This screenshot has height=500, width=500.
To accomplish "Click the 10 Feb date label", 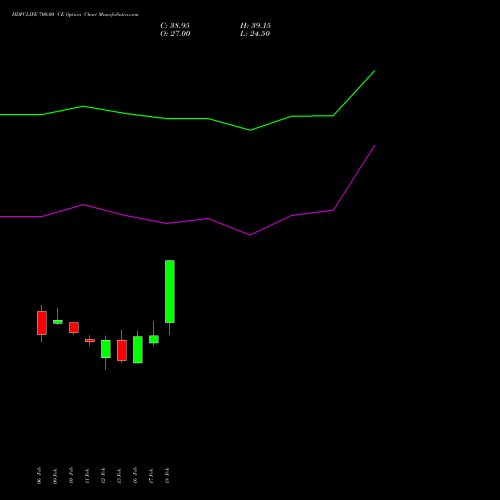I will click(x=71, y=476).
